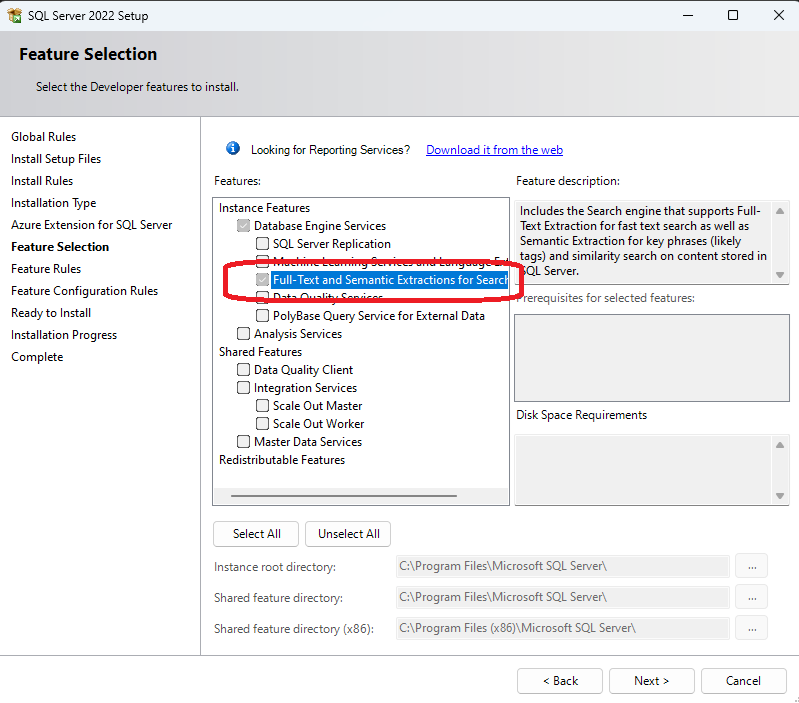
Task: Enable PolyBase Query Service for External Data
Action: (262, 316)
